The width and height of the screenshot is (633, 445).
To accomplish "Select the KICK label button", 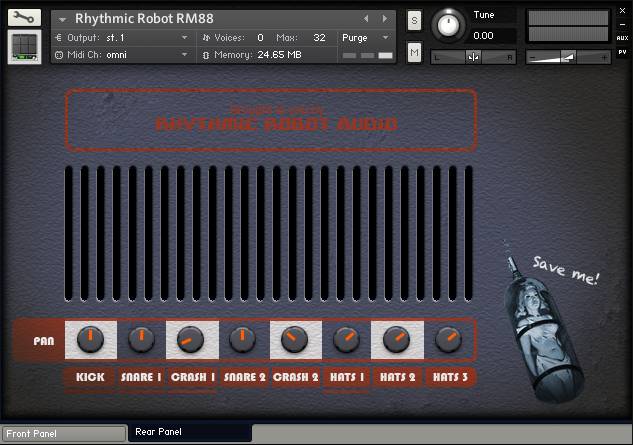I will pos(90,377).
